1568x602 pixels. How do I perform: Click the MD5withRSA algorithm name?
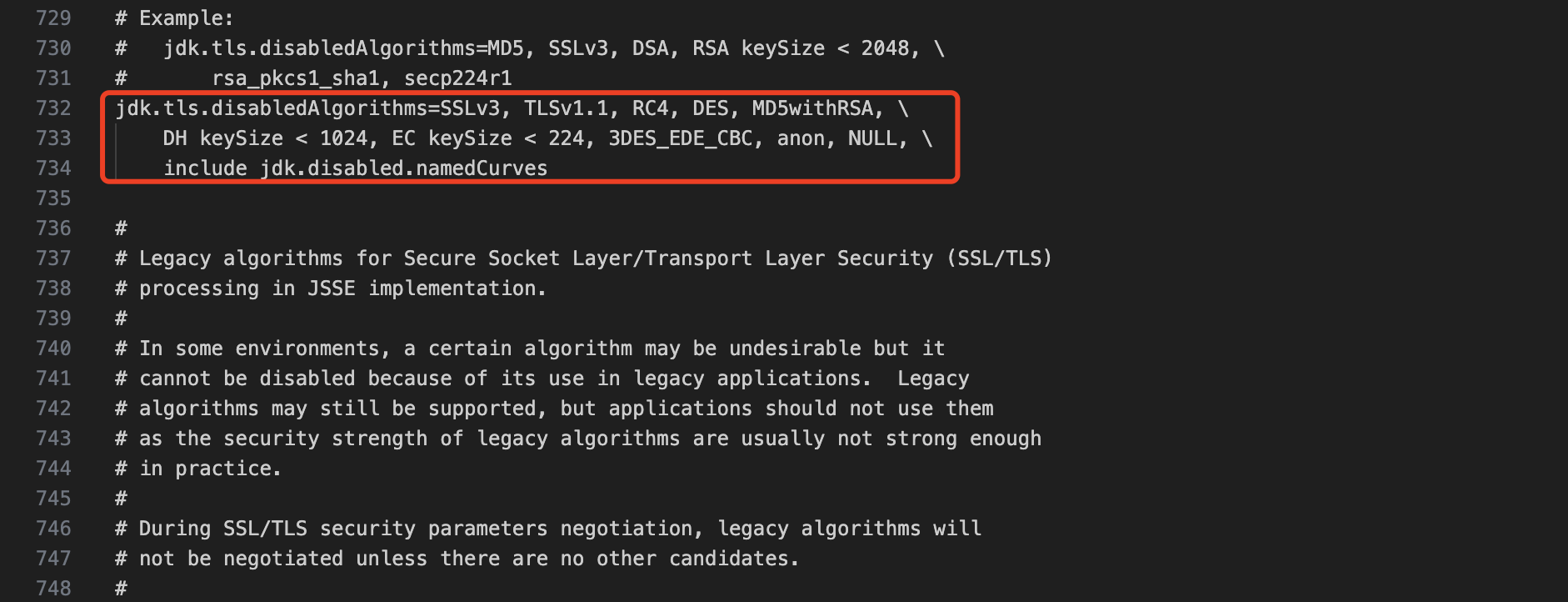[812, 108]
